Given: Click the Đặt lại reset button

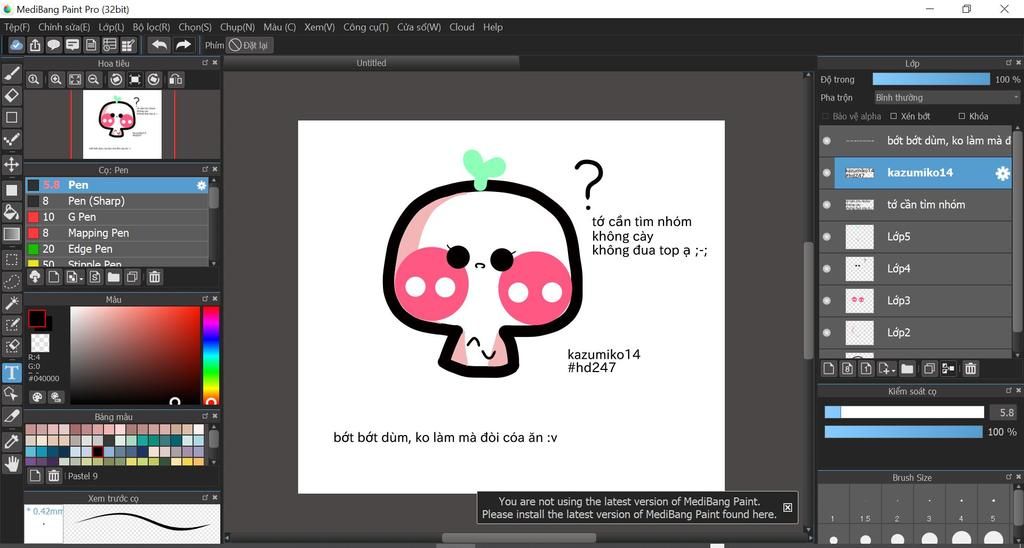Looking at the screenshot, I should tap(249, 45).
